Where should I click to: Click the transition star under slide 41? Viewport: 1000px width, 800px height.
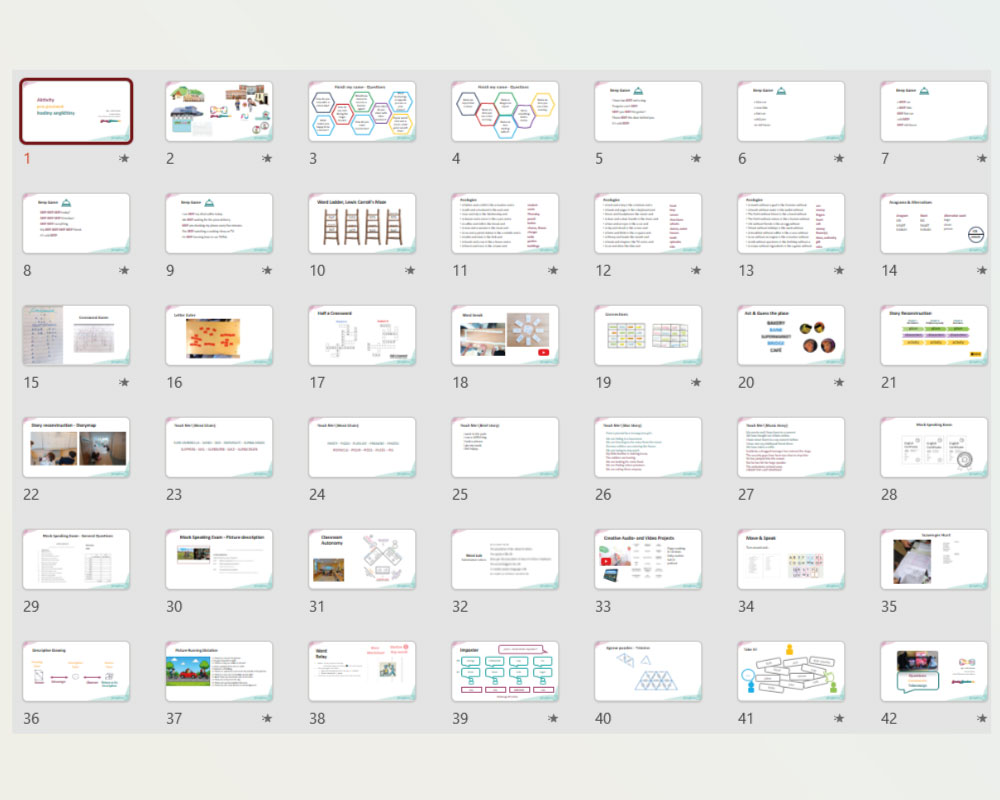839,718
